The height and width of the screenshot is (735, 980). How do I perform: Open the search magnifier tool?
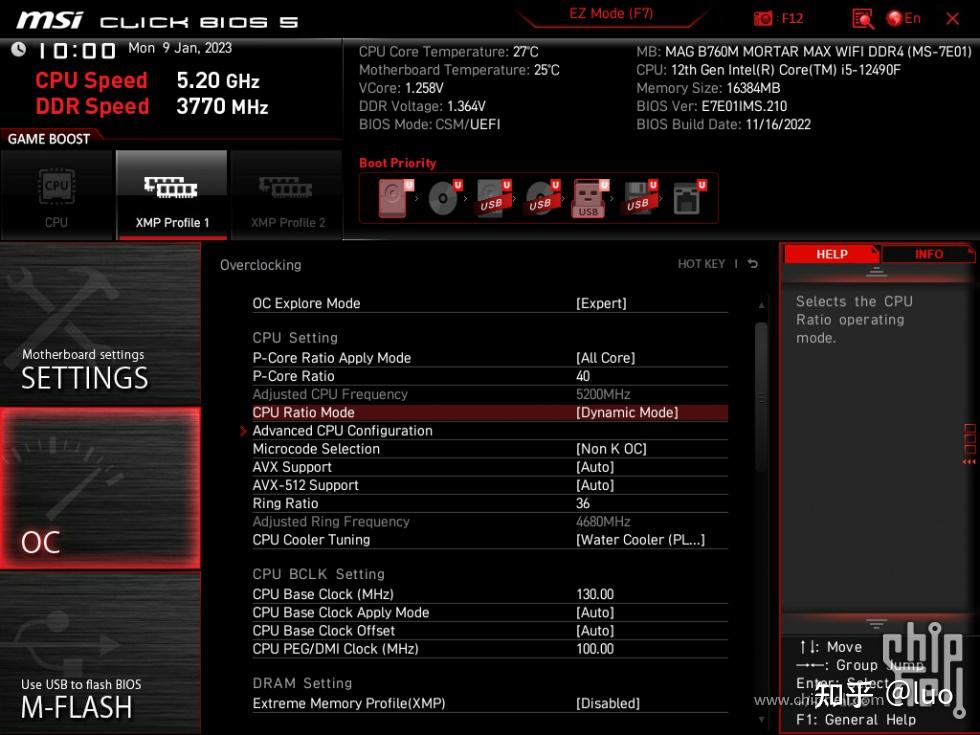(x=861, y=17)
